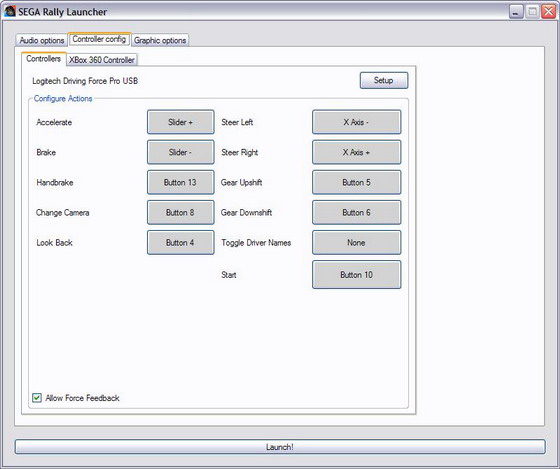The image size is (560, 469).
Task: Change Gear Upshift binding, Button 5
Action: (356, 182)
